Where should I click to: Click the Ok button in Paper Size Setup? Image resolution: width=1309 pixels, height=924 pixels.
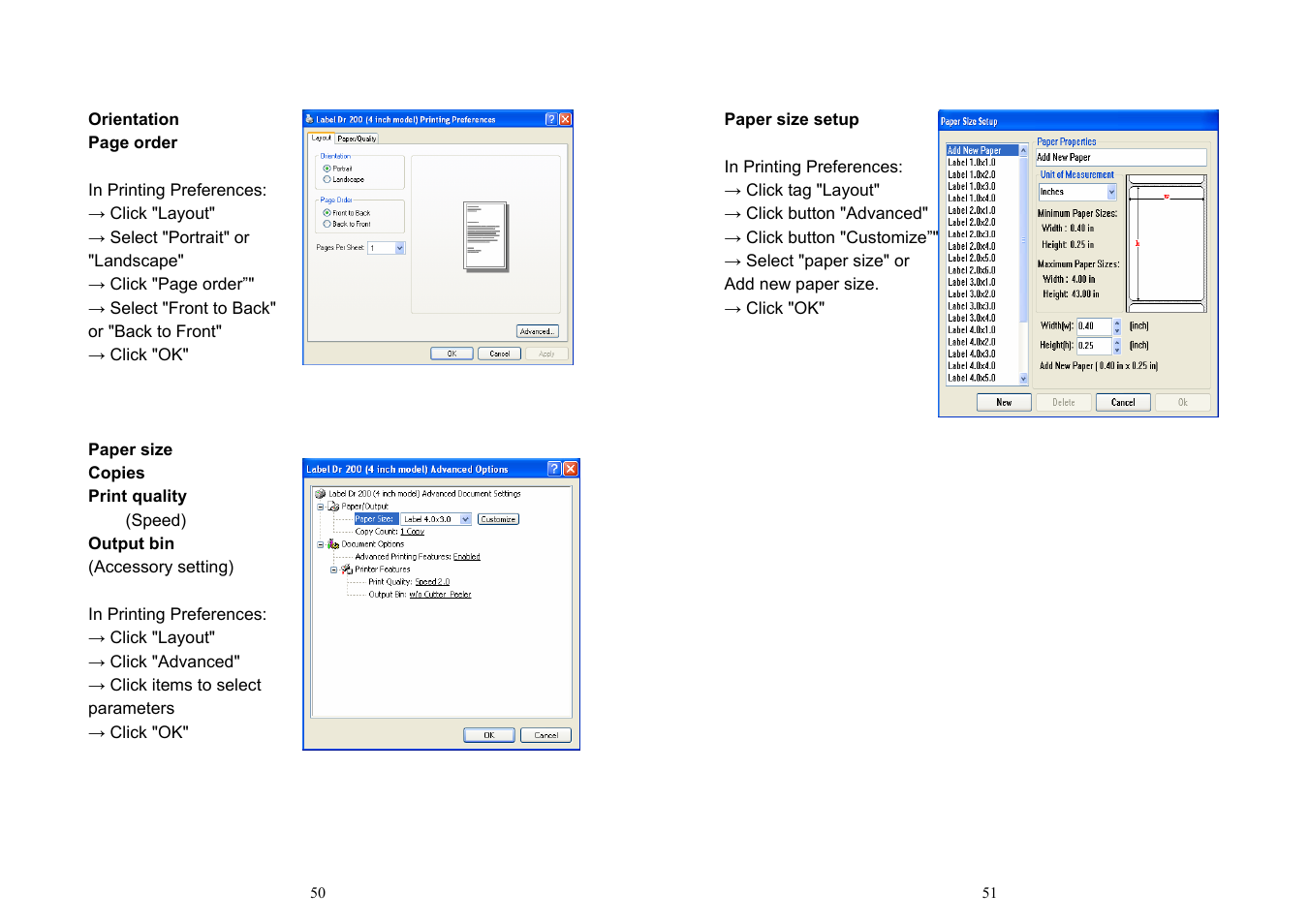point(1183,402)
